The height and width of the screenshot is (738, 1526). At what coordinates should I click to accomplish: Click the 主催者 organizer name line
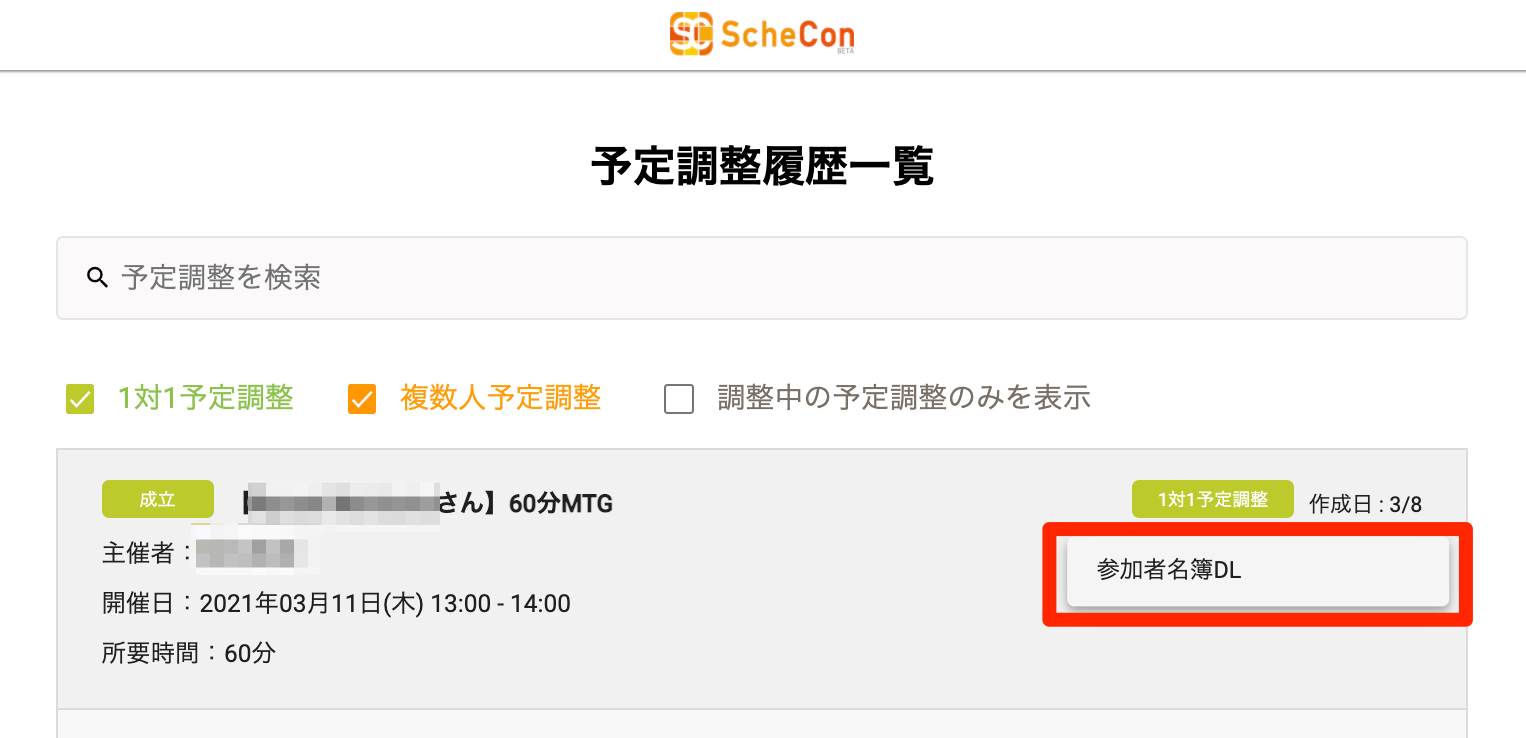click(200, 553)
